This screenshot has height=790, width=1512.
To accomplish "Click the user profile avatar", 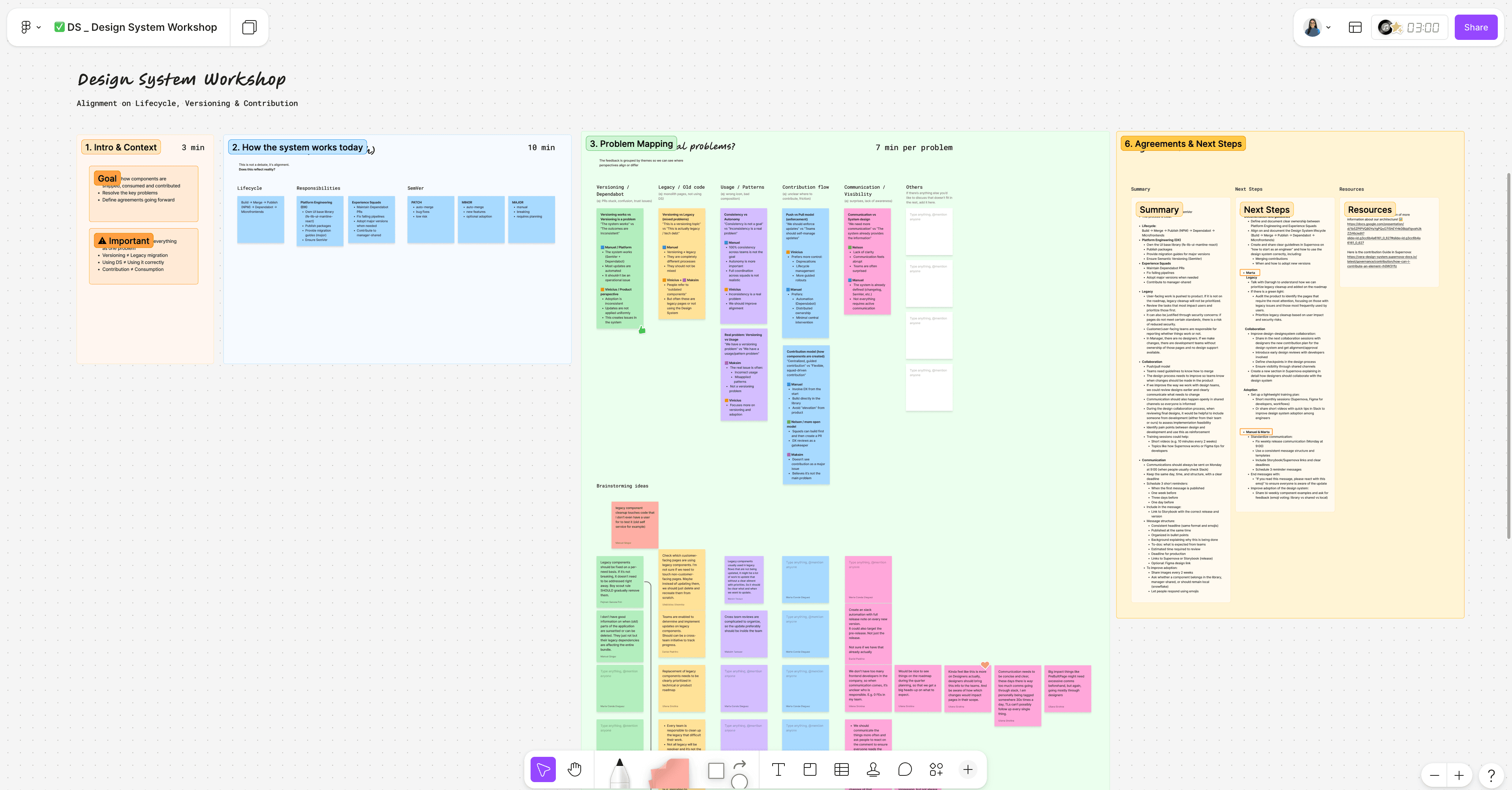I will click(x=1312, y=27).
